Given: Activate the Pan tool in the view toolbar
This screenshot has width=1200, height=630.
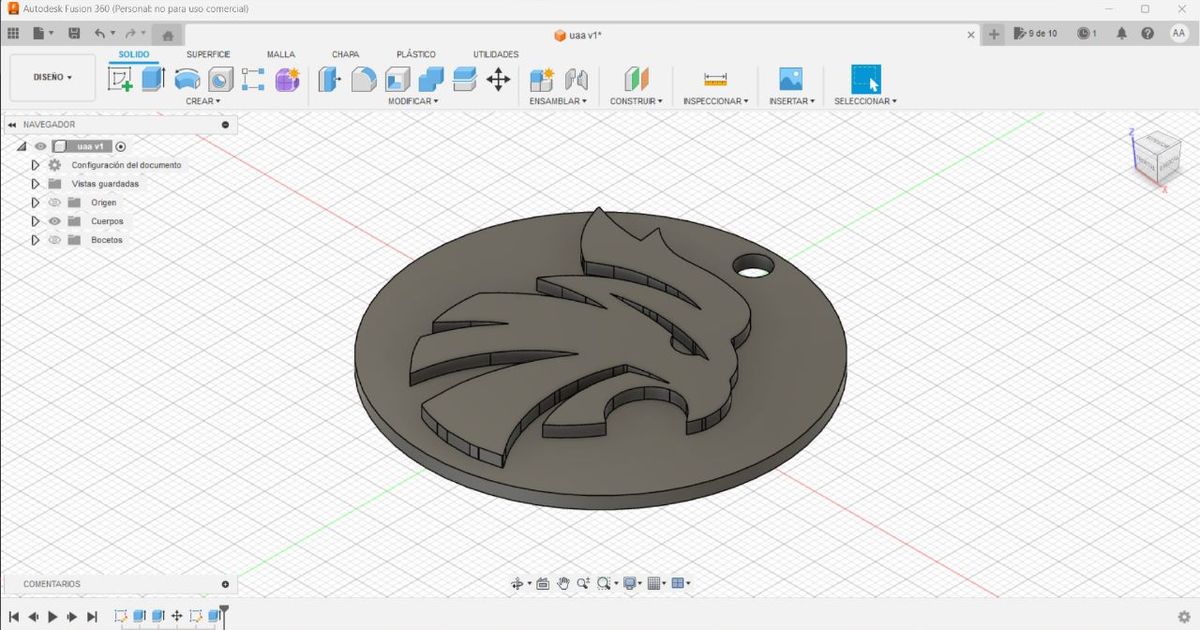Looking at the screenshot, I should [563, 583].
